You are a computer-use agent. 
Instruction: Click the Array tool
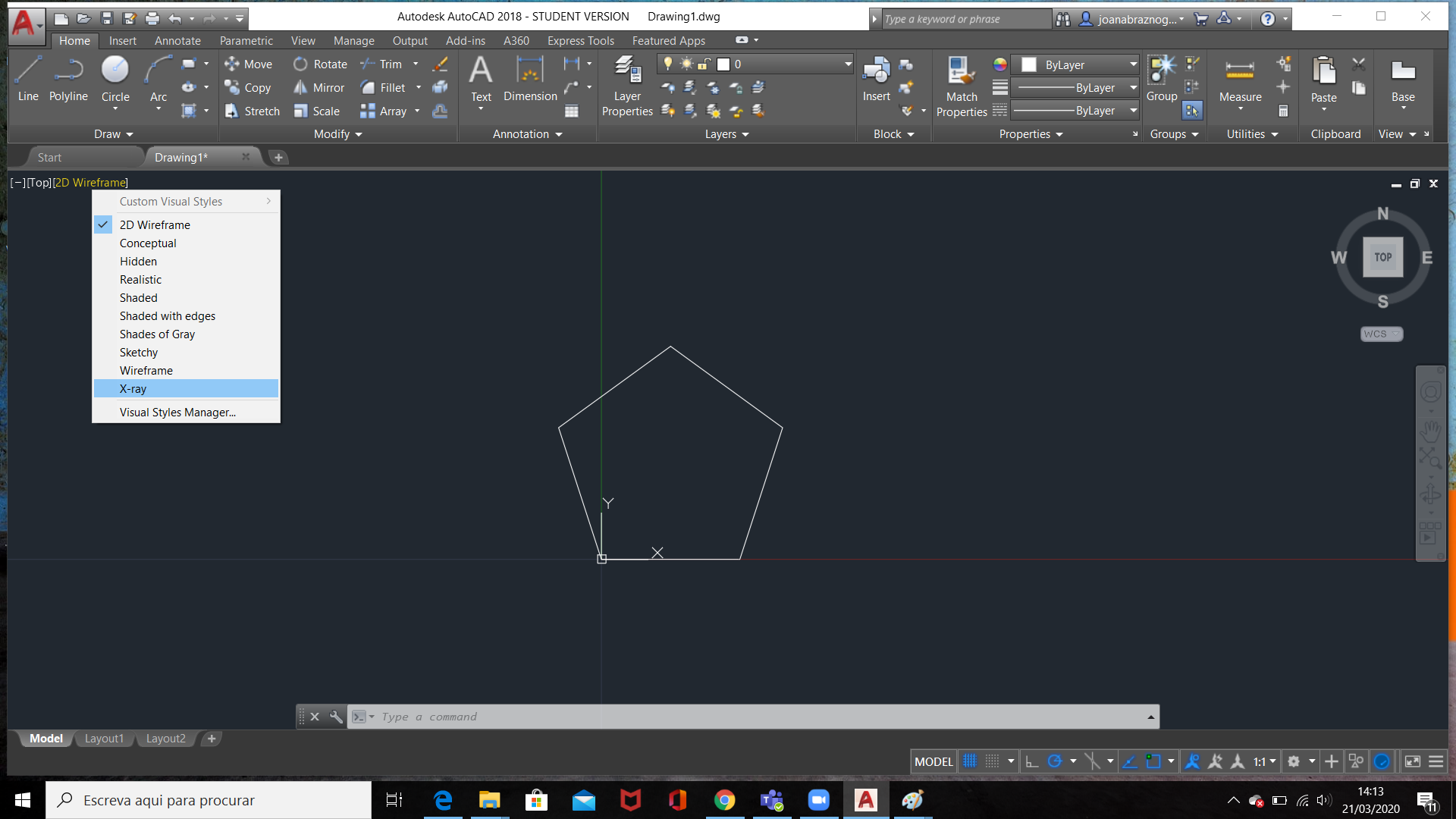(x=384, y=111)
